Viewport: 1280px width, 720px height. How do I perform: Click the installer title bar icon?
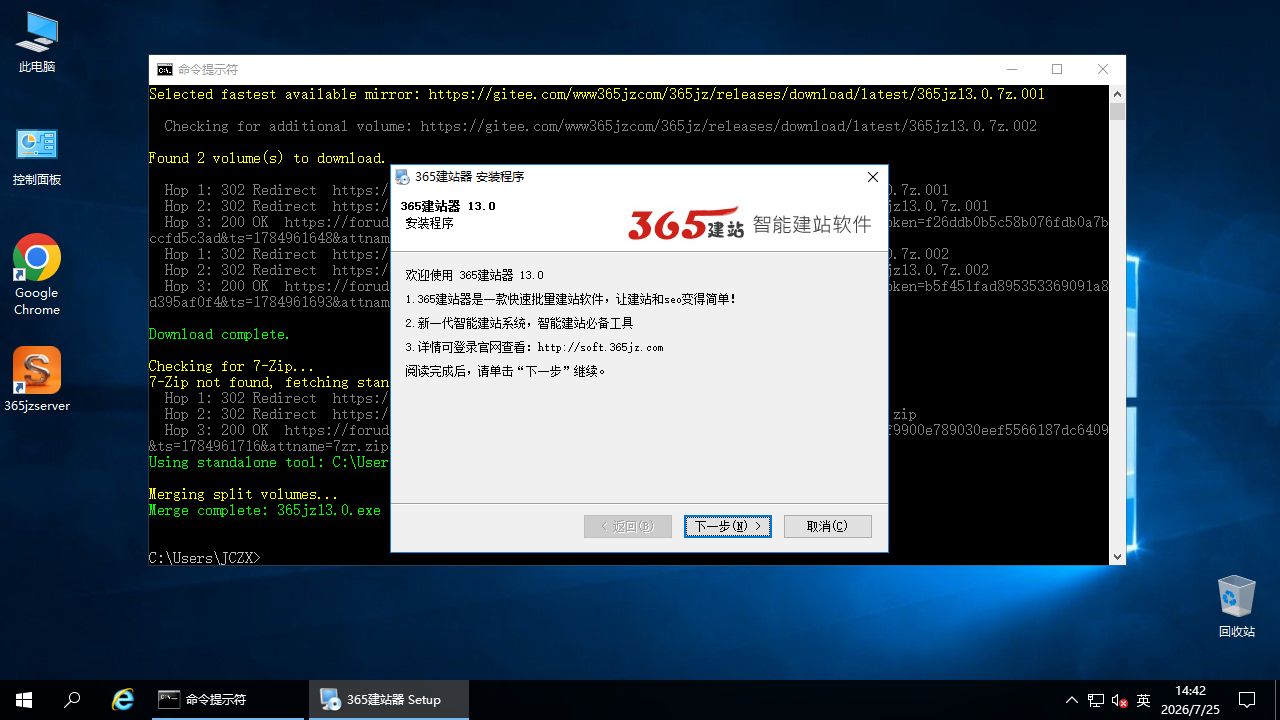403,177
